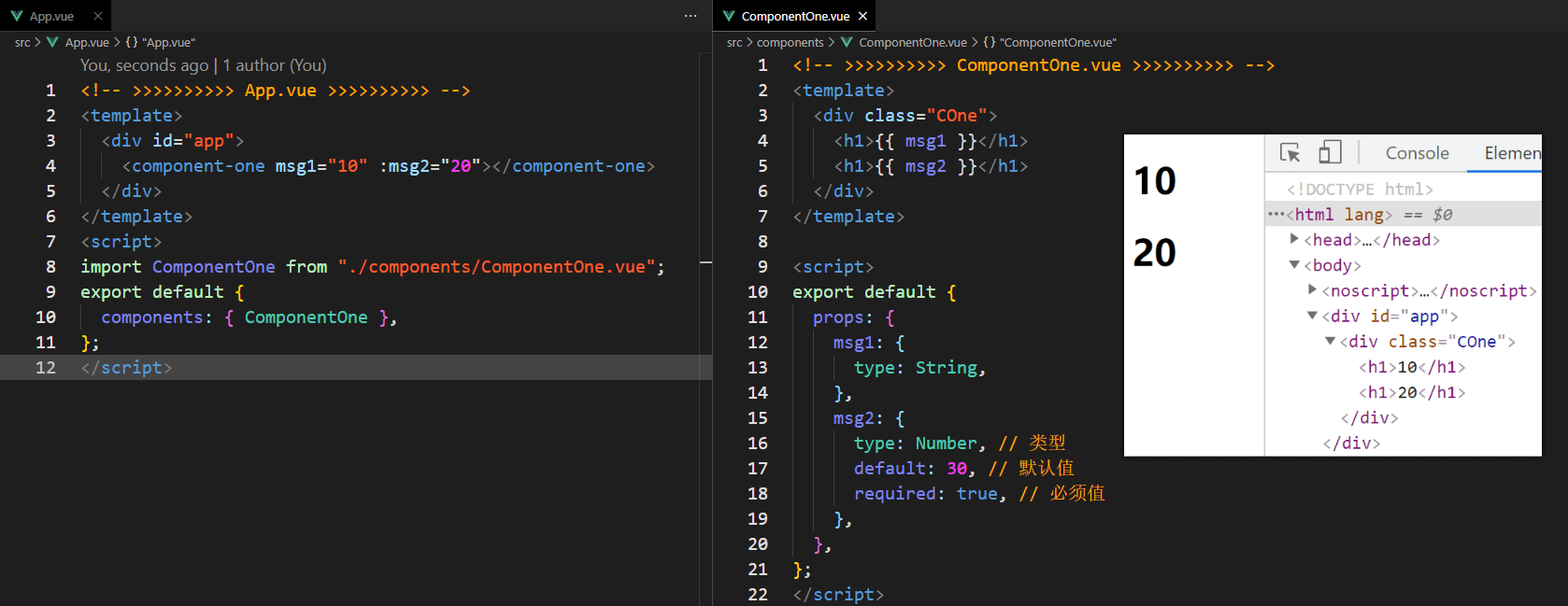The width and height of the screenshot is (1568, 606).
Task: Click the src breadcrumb in the left editor
Action: tap(22, 42)
